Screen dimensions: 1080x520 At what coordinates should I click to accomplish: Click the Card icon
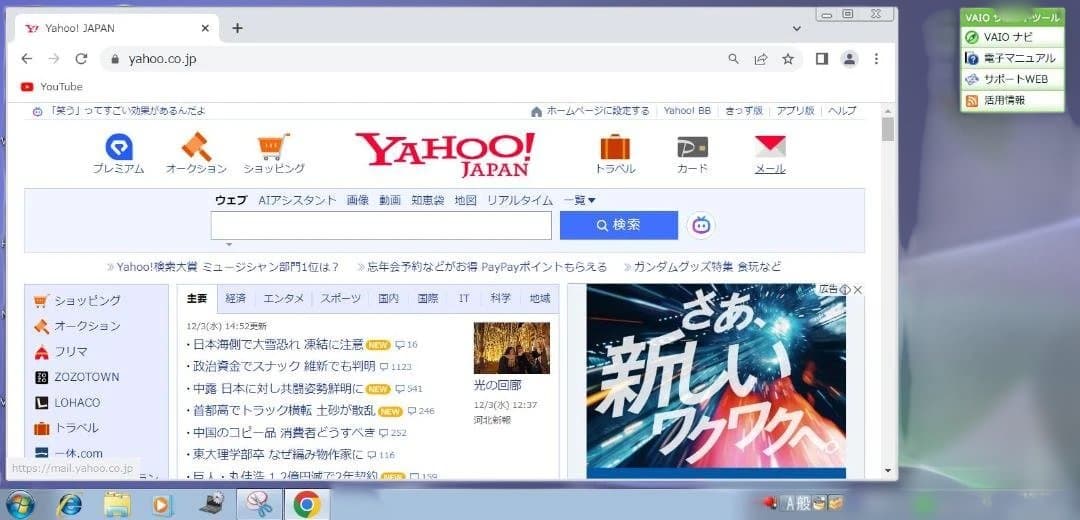tap(692, 148)
